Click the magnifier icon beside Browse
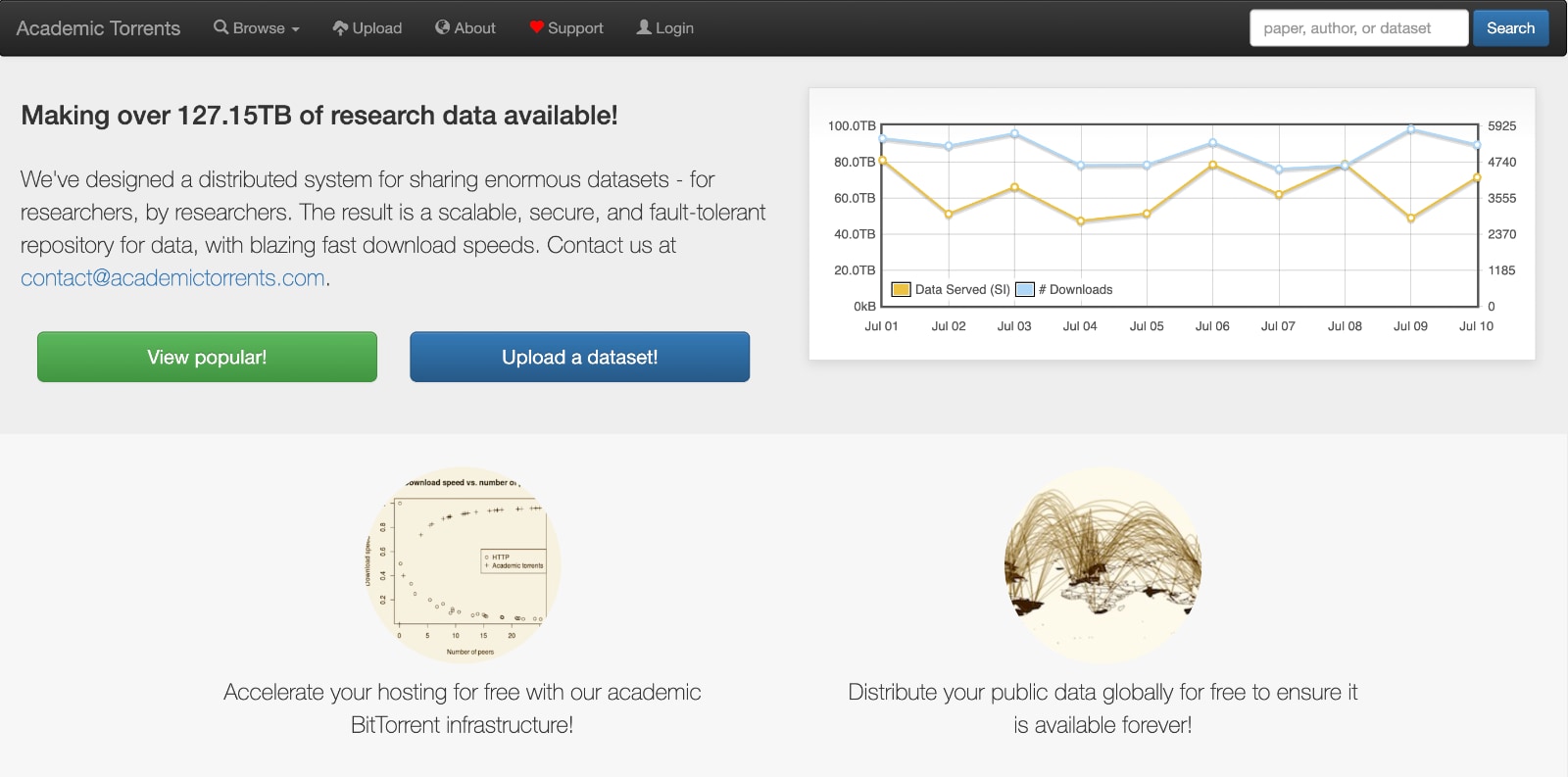The image size is (1568, 777). pyautogui.click(x=220, y=27)
